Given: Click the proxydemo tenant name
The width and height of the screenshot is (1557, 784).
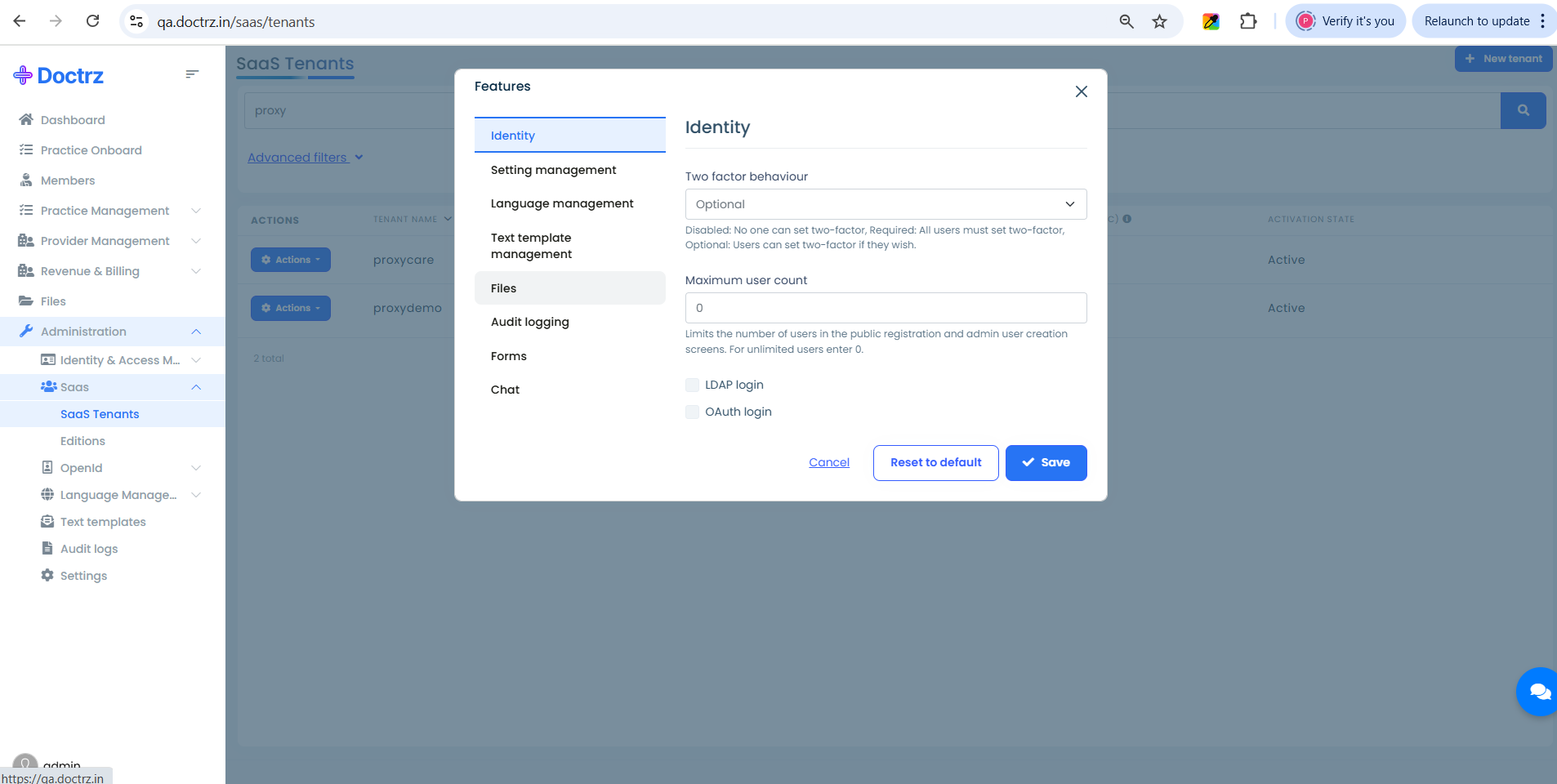Looking at the screenshot, I should [408, 308].
